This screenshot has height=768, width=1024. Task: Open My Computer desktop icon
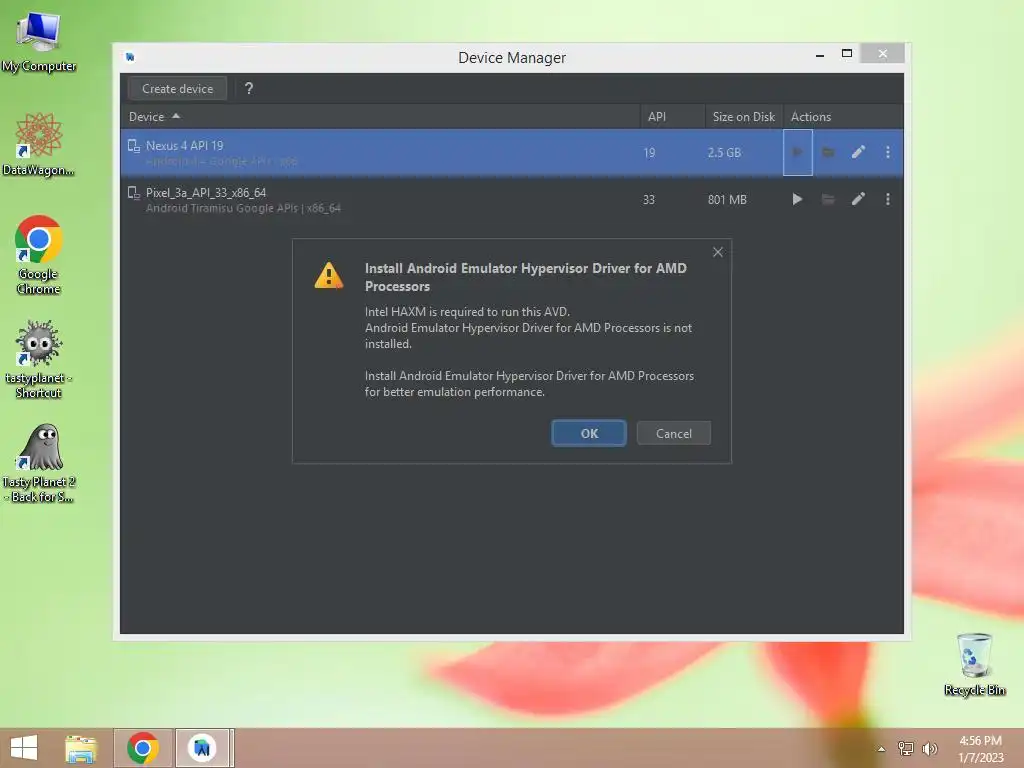(39, 42)
